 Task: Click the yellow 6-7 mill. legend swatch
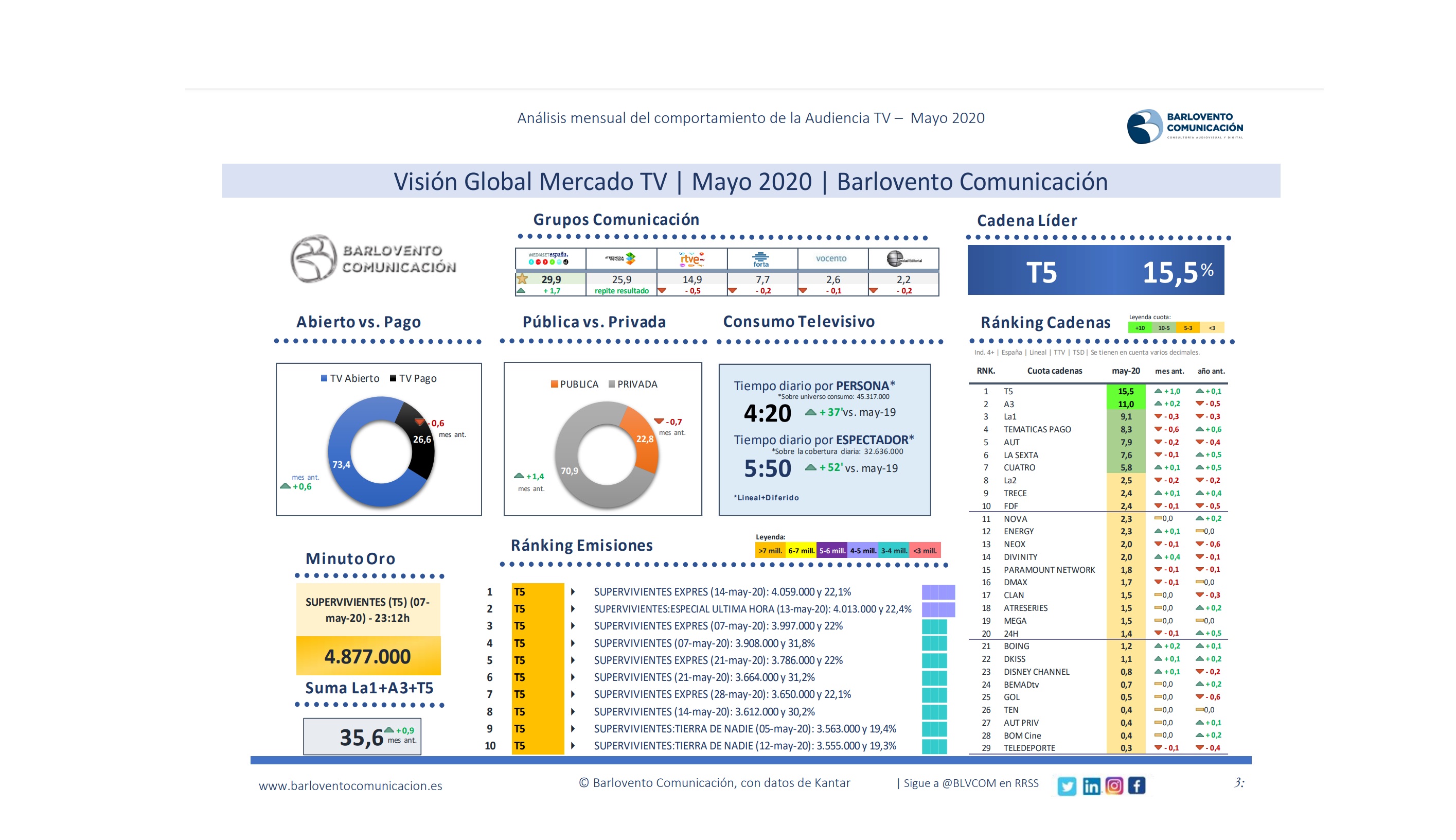click(801, 550)
